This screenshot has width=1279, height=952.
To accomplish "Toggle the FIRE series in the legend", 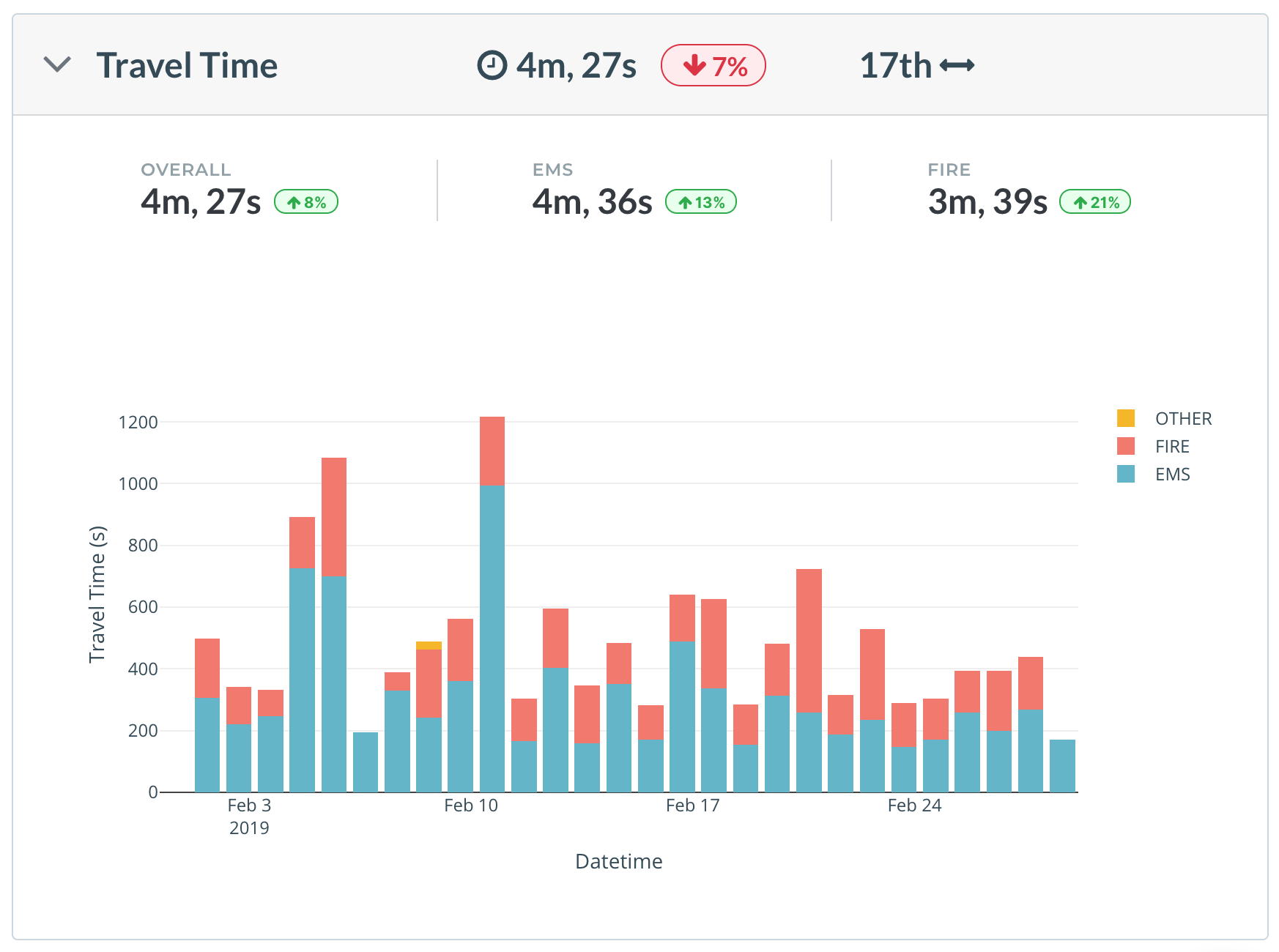I will tap(1171, 447).
